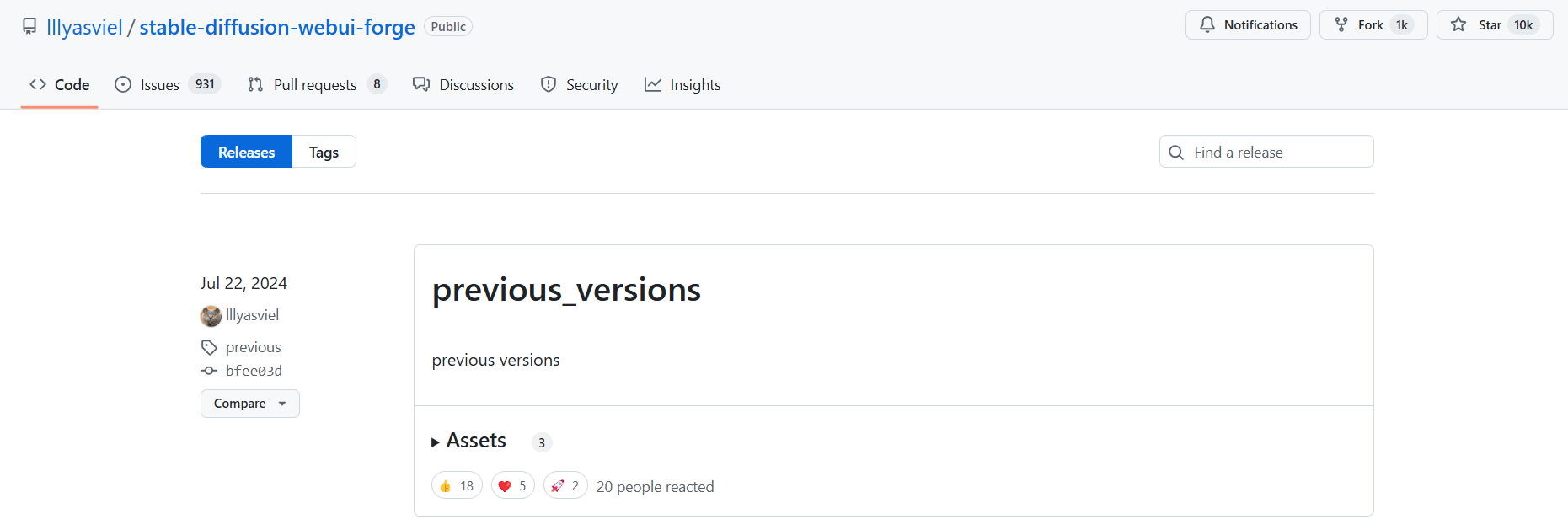Open the Pull requests tab

(316, 84)
